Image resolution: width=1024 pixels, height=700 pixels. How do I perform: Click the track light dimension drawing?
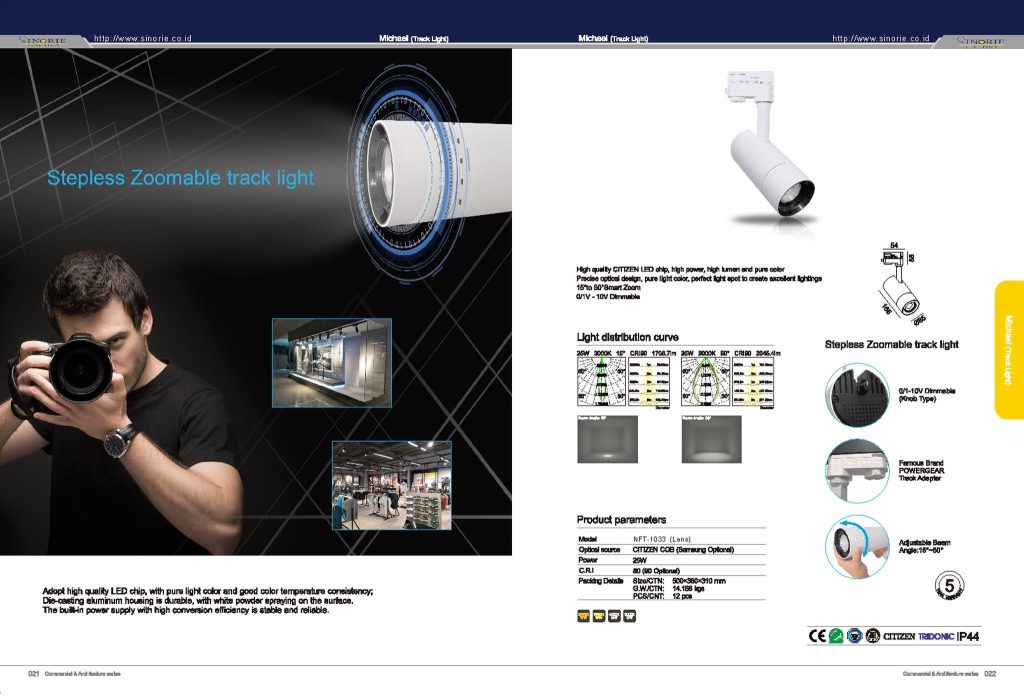click(901, 284)
